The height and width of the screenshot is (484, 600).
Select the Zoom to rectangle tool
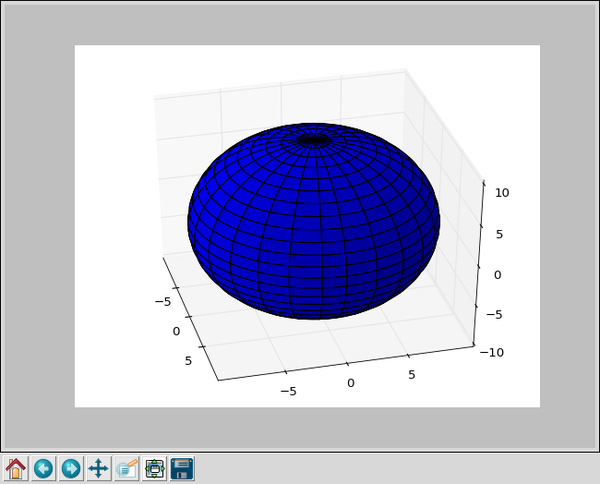pos(126,468)
